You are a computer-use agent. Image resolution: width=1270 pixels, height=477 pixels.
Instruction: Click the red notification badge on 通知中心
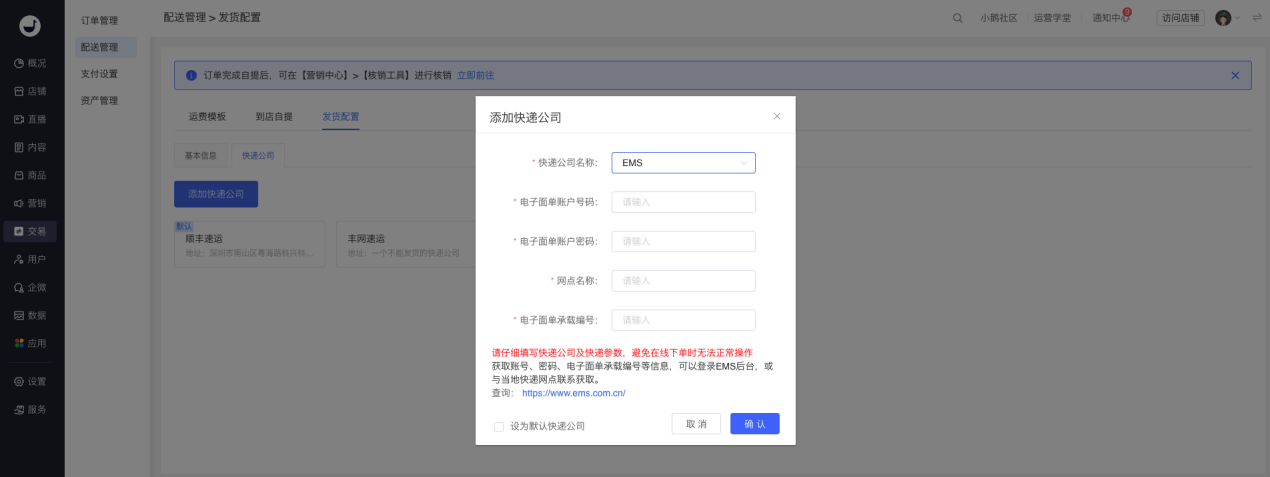coord(1127,12)
